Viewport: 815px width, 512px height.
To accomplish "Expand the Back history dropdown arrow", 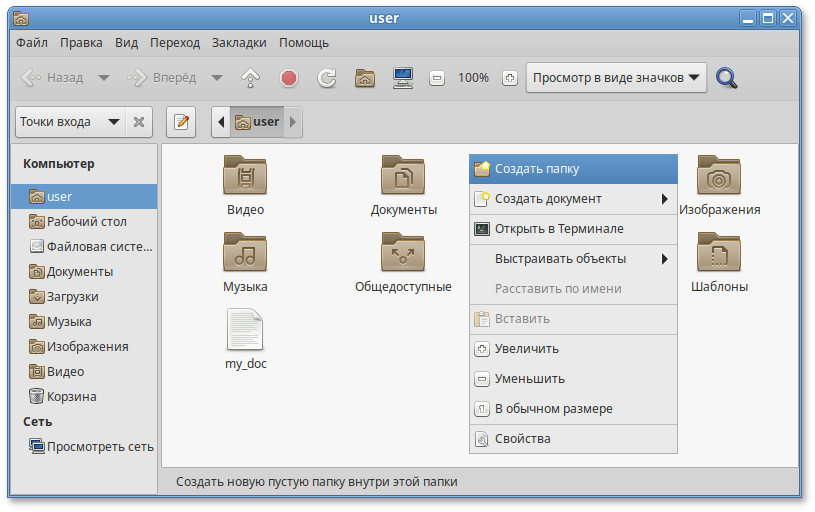I will (103, 78).
